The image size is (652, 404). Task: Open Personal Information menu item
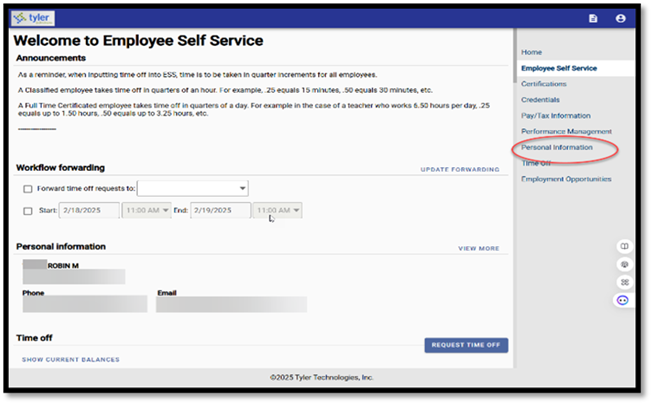coord(557,148)
